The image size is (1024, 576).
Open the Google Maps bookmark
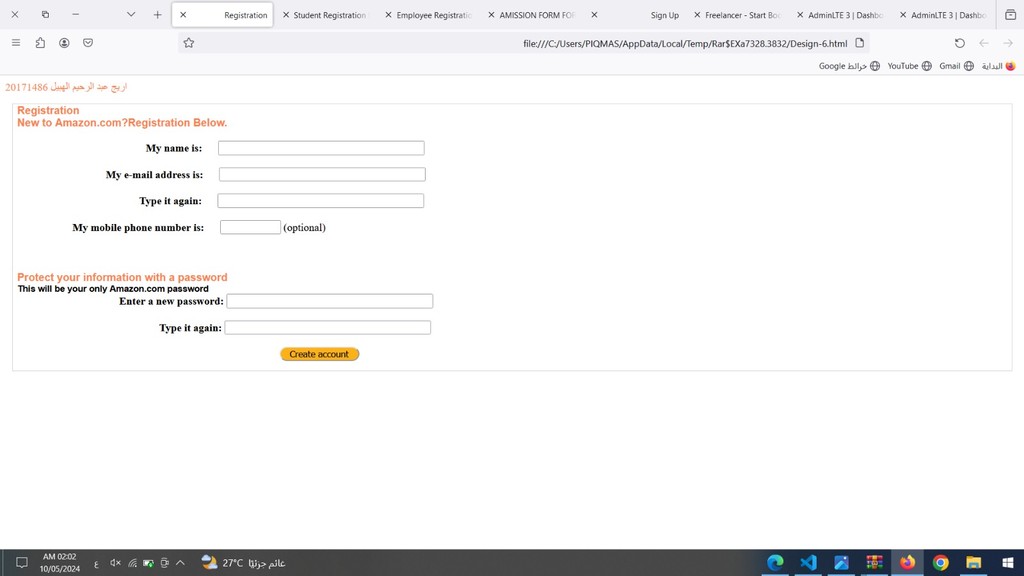[850, 66]
